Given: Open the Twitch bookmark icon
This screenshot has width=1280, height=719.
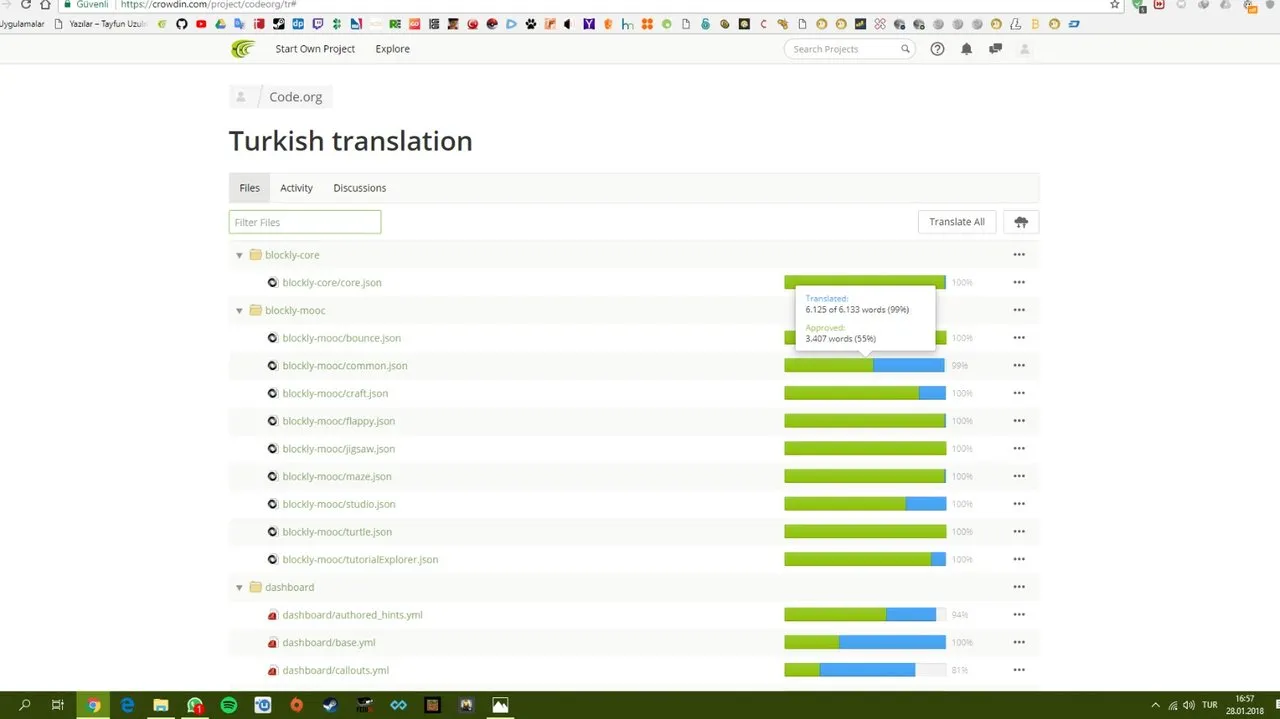Looking at the screenshot, I should (x=318, y=23).
